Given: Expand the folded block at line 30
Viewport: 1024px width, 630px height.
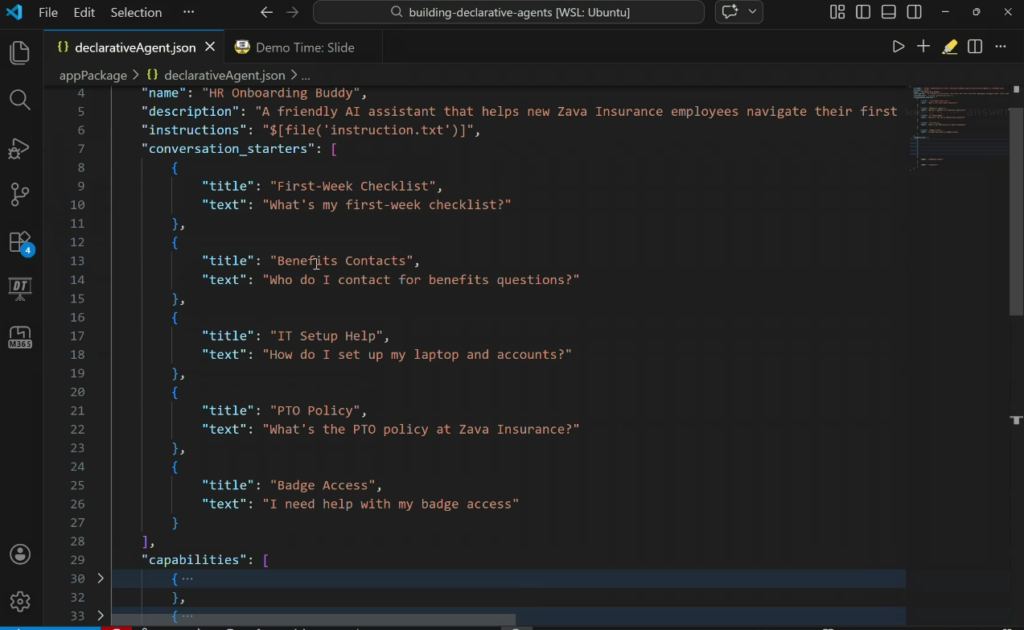Looking at the screenshot, I should tap(100, 579).
